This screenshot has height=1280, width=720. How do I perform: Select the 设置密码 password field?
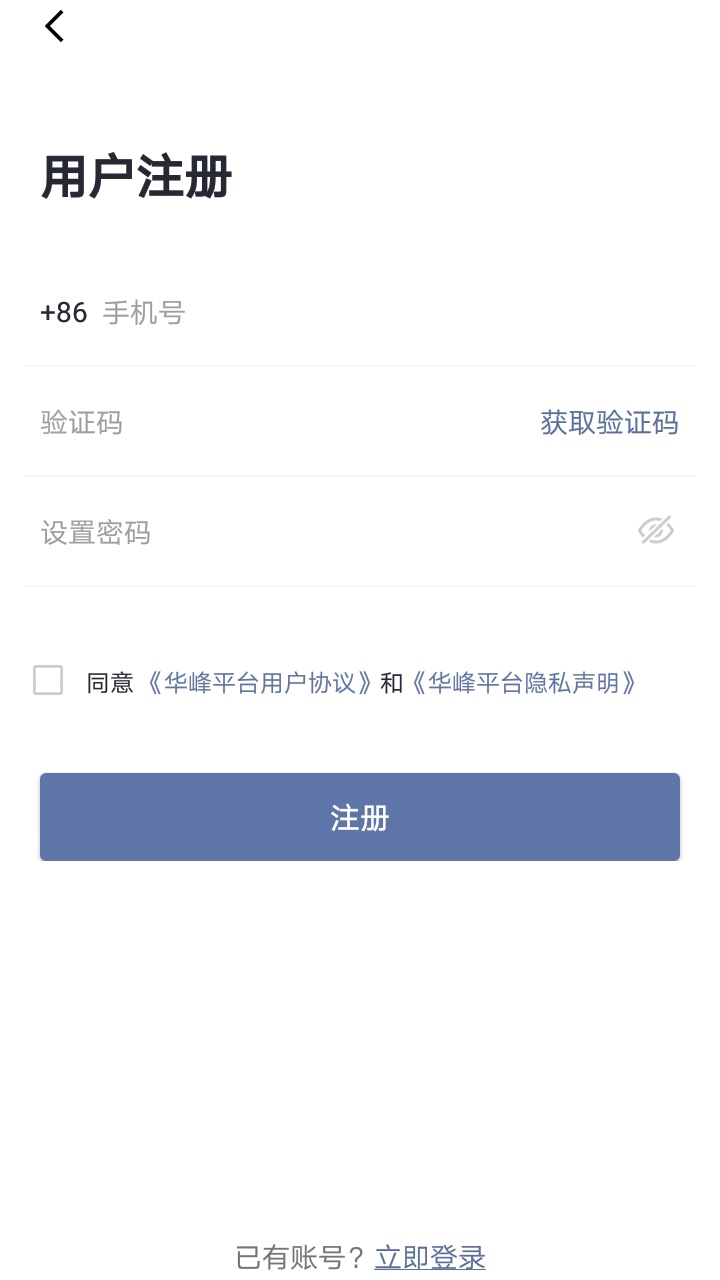pos(320,532)
